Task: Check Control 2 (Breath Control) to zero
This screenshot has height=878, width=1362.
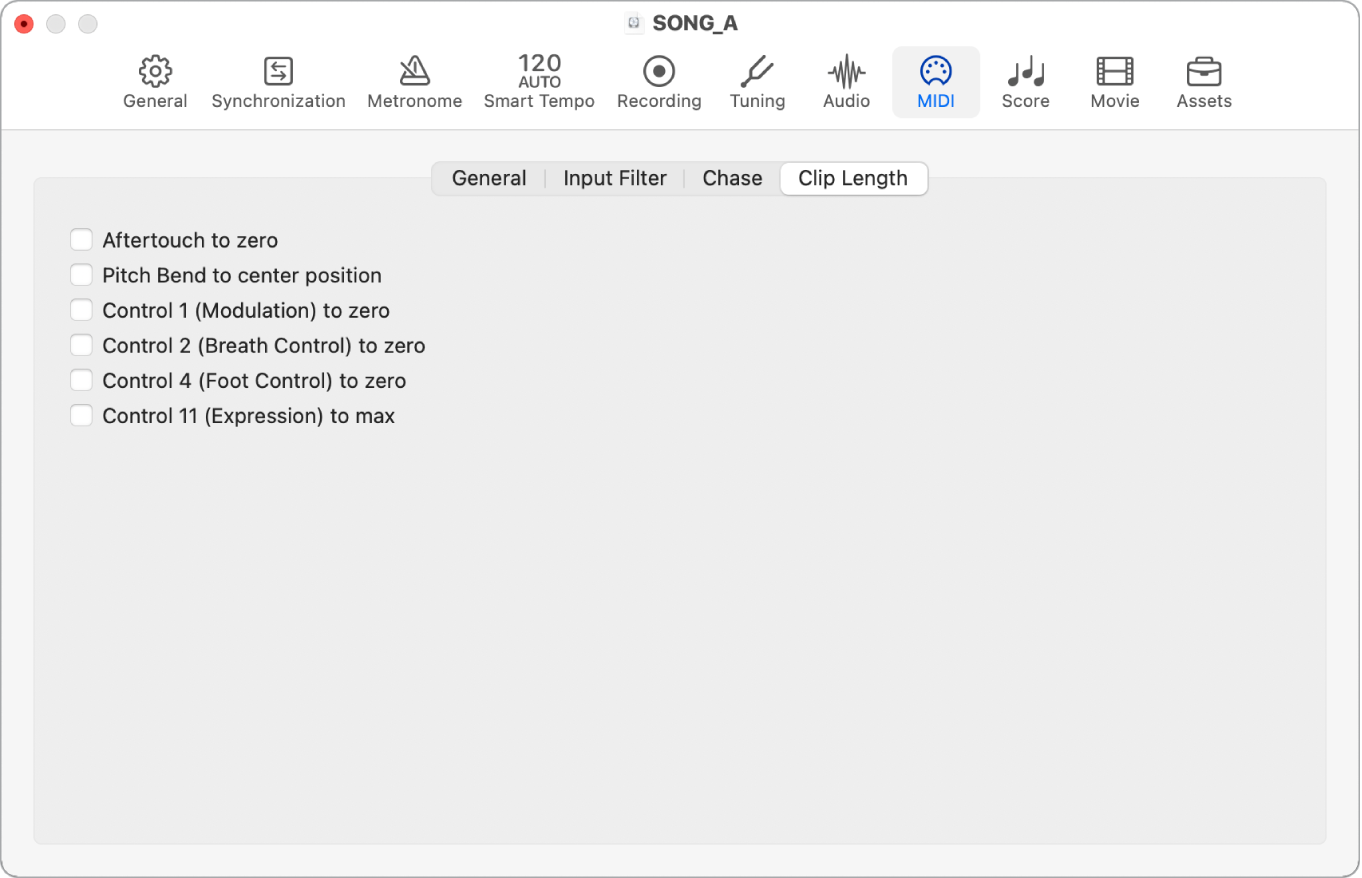Action: point(81,344)
